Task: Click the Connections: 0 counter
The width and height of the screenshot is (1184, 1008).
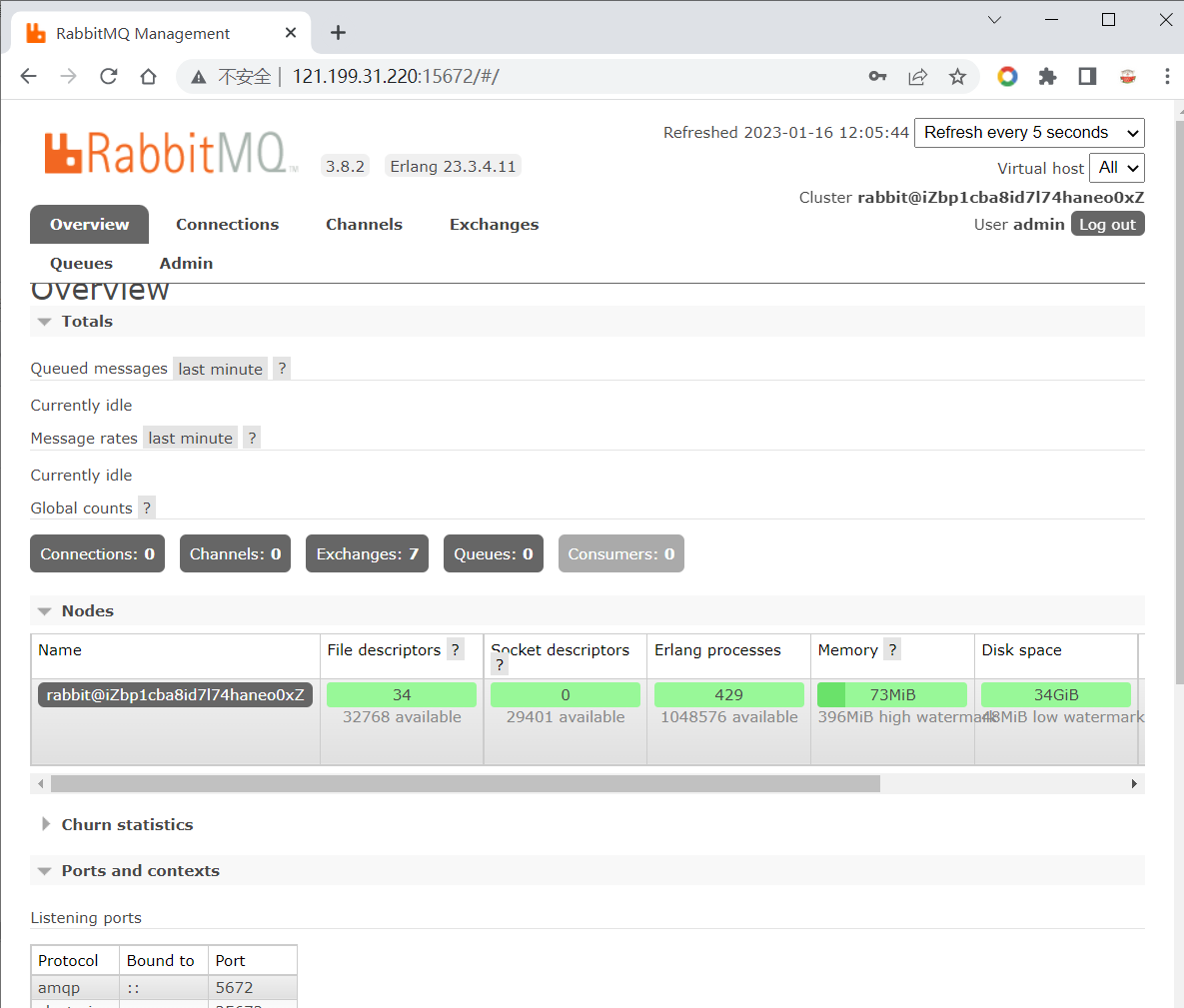Action: click(97, 554)
